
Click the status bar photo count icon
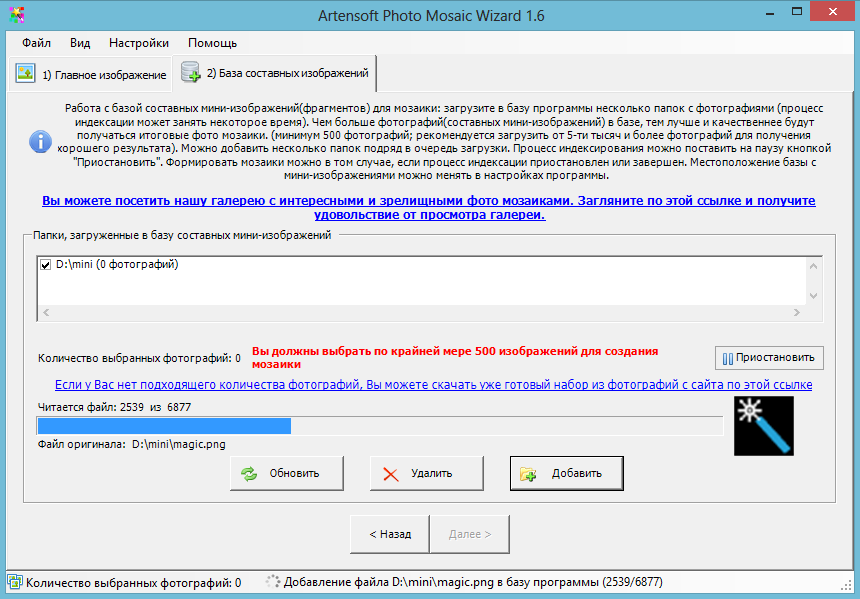pyautogui.click(x=15, y=583)
